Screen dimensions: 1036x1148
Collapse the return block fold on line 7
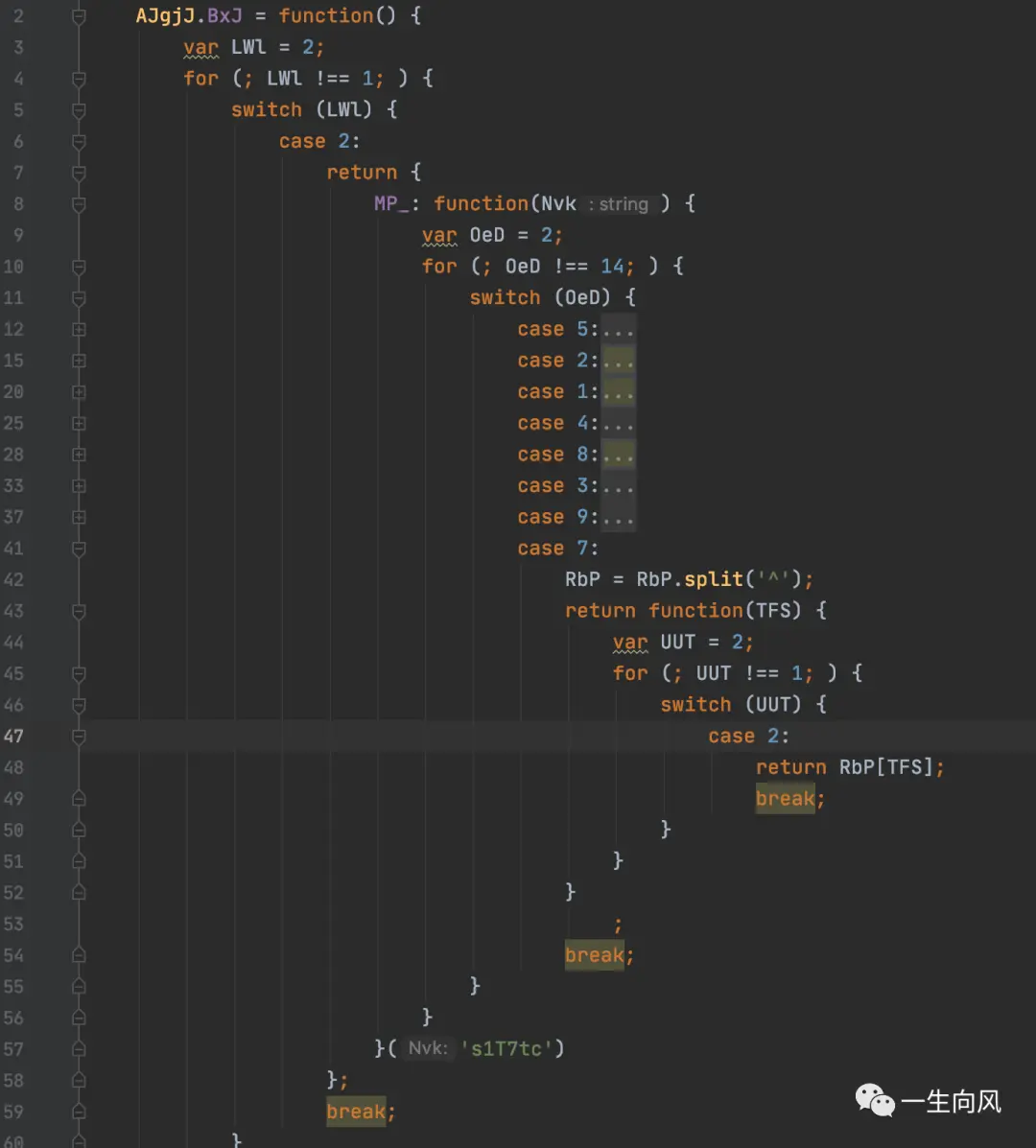pyautogui.click(x=79, y=173)
